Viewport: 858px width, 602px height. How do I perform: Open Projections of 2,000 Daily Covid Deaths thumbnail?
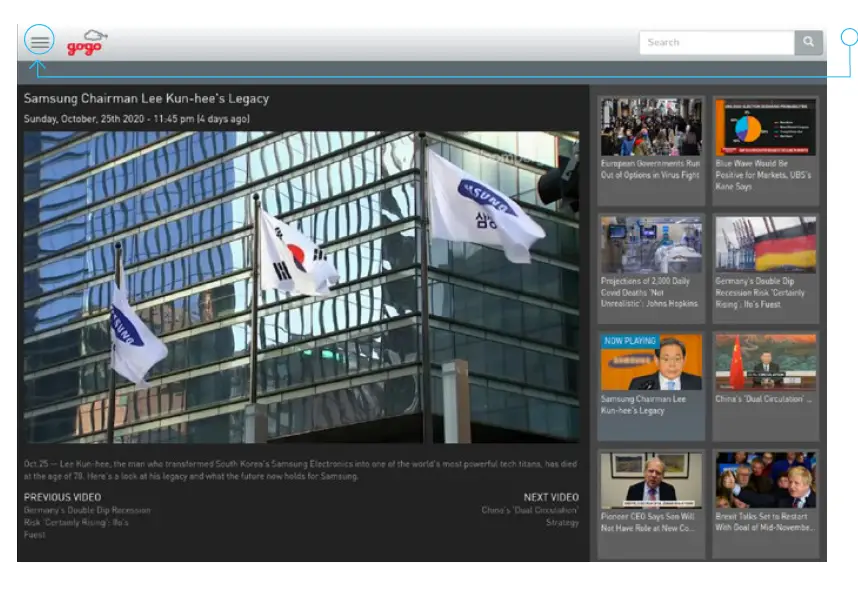pyautogui.click(x=651, y=245)
